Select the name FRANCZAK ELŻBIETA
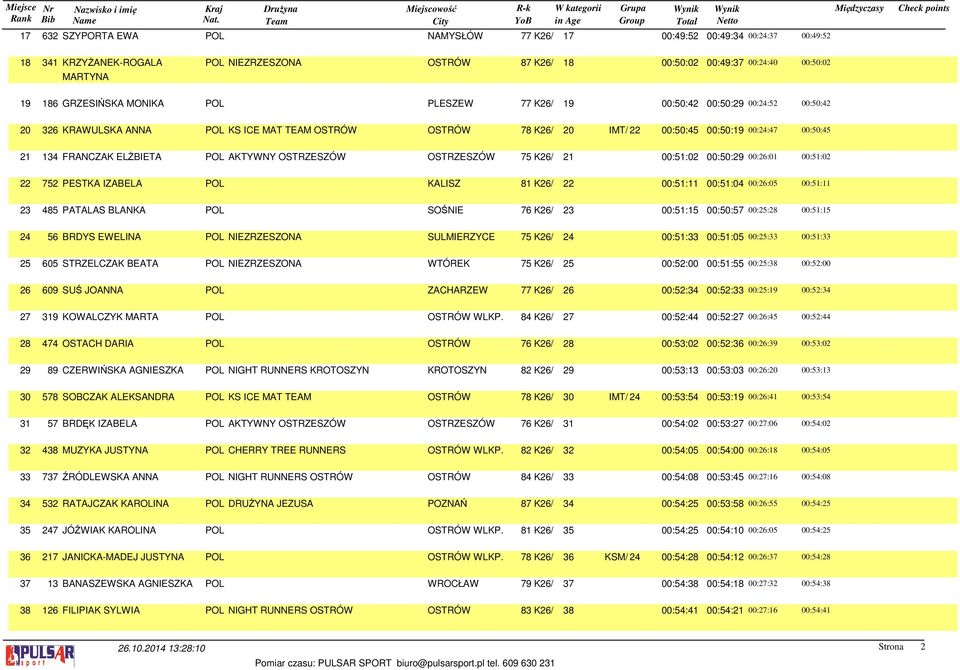The image size is (960, 670). (x=112, y=157)
